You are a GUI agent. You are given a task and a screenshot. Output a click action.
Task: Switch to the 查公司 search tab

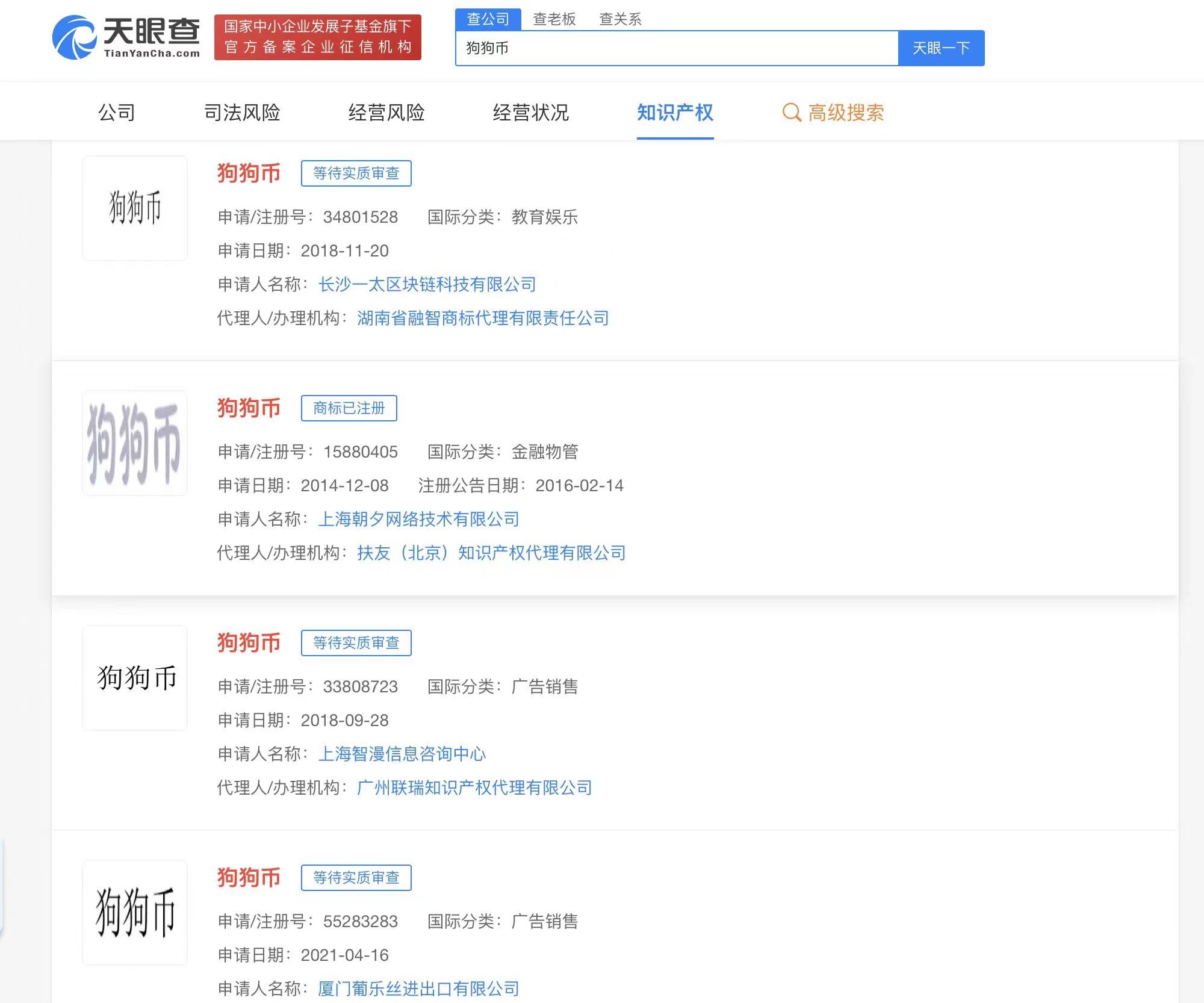coord(488,19)
